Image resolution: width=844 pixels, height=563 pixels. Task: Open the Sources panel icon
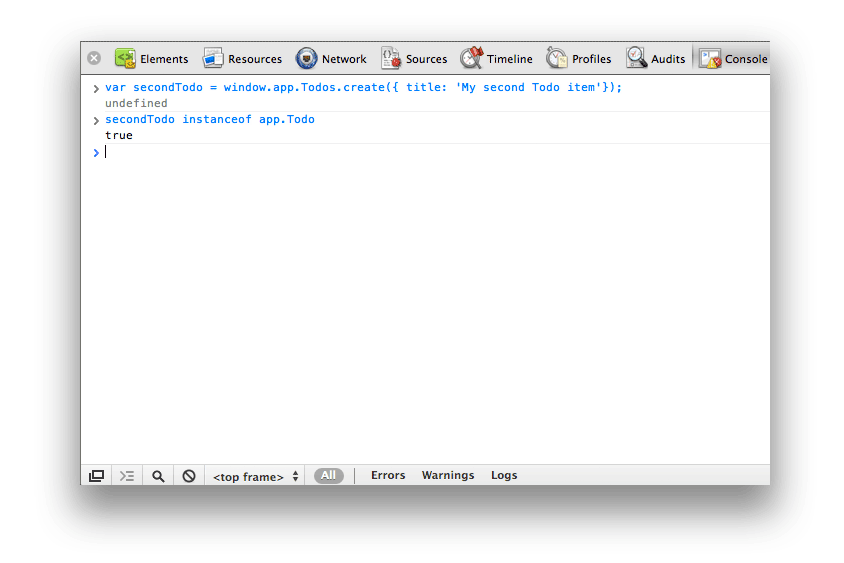[391, 58]
